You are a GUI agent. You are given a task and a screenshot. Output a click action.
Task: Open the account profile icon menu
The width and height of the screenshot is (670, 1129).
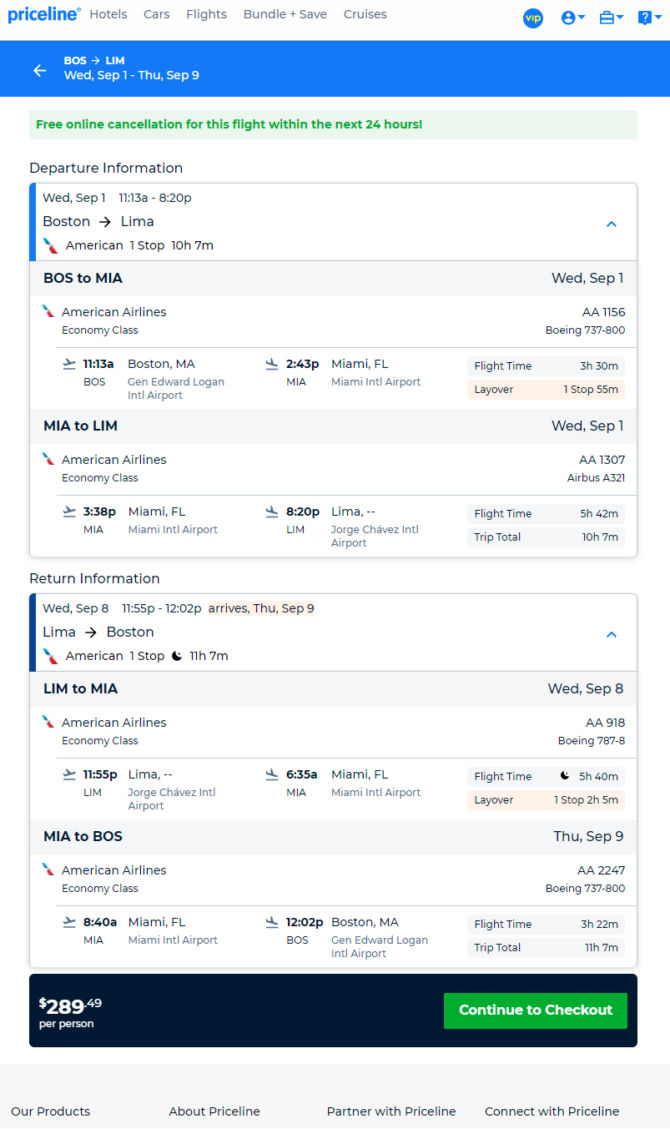click(x=573, y=18)
